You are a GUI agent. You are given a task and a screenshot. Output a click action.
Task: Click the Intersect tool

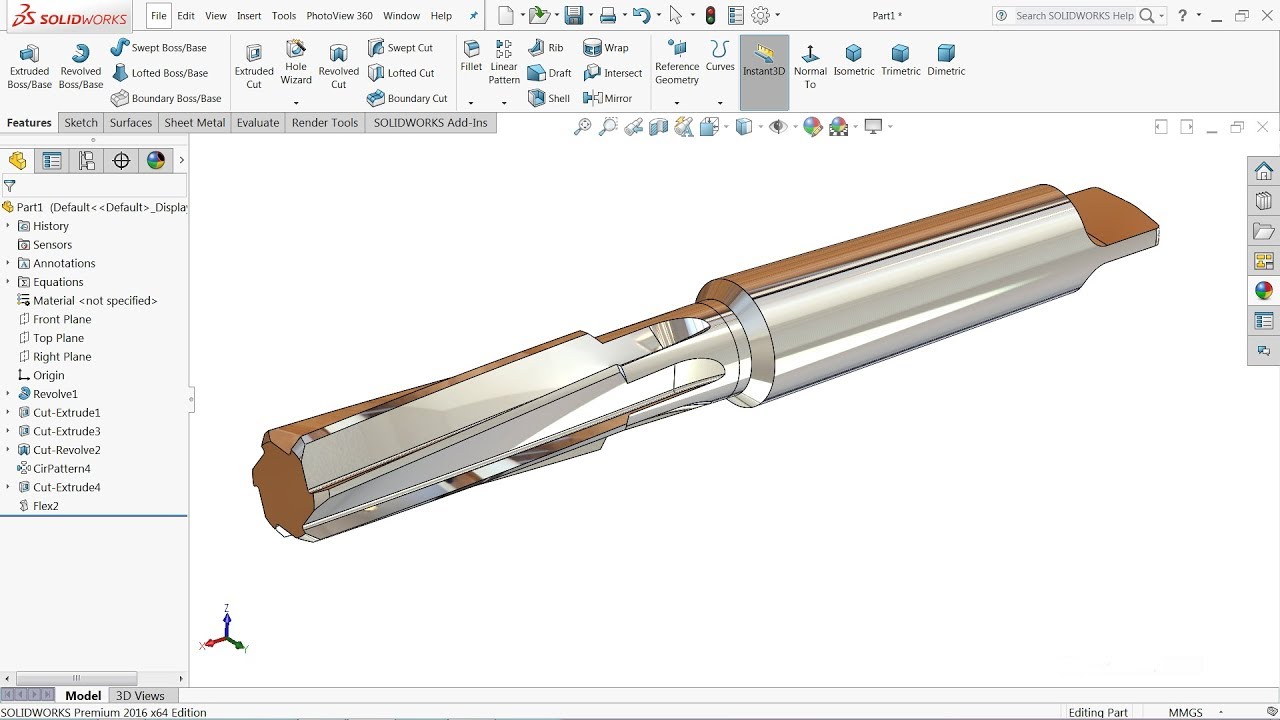[x=612, y=73]
